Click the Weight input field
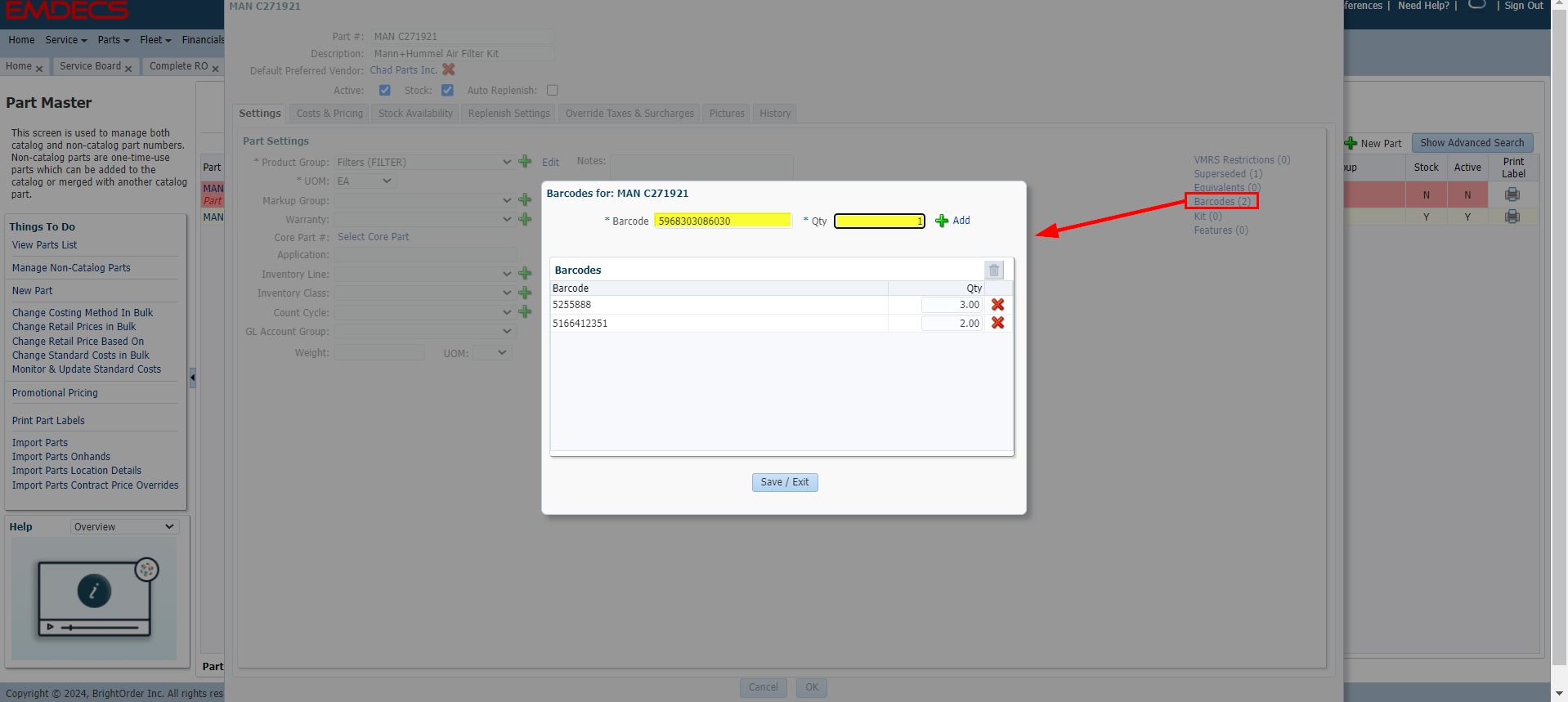The height and width of the screenshot is (702, 1568). pos(379,353)
